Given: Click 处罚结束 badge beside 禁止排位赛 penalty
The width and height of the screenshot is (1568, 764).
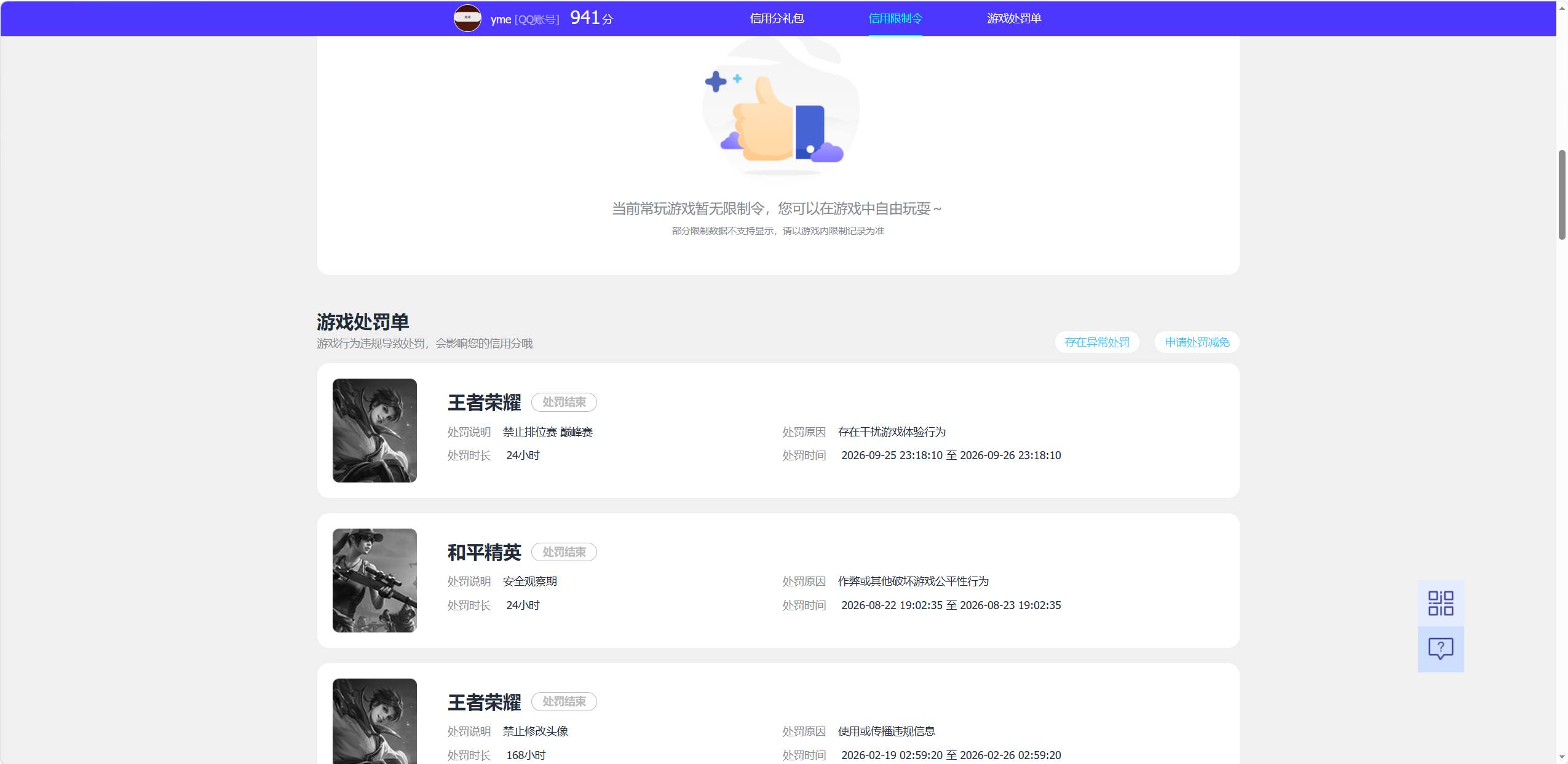Looking at the screenshot, I should point(564,402).
